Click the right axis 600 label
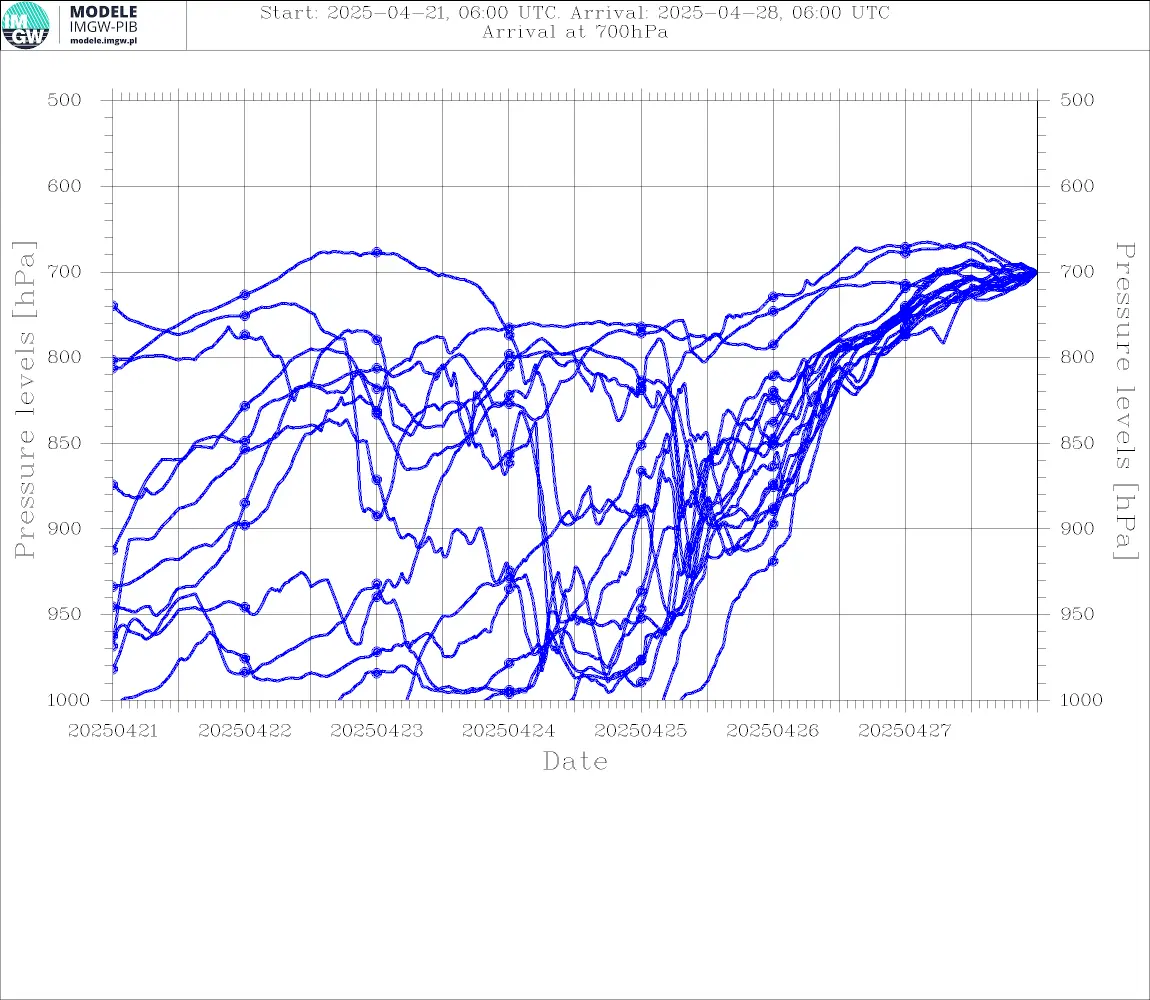Viewport: 1150px width, 1000px height. point(1077,186)
